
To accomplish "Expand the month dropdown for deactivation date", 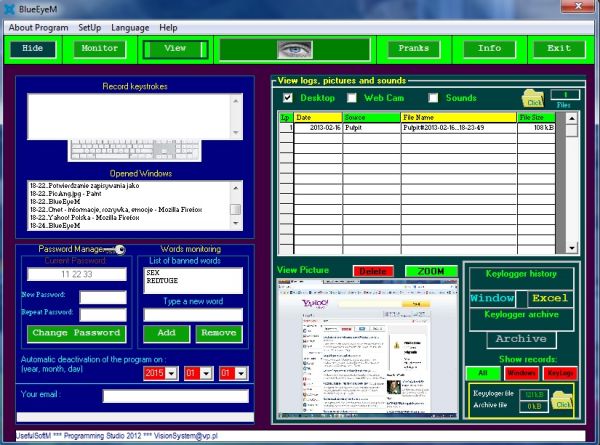I will coord(206,373).
